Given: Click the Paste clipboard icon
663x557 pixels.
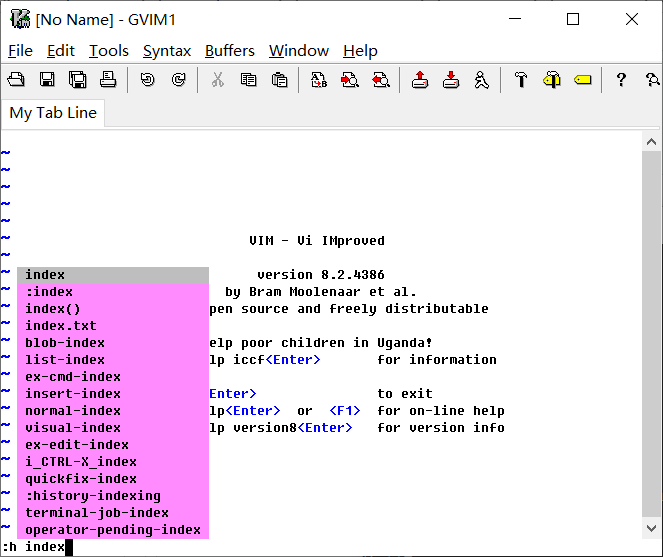Looking at the screenshot, I should (x=279, y=80).
